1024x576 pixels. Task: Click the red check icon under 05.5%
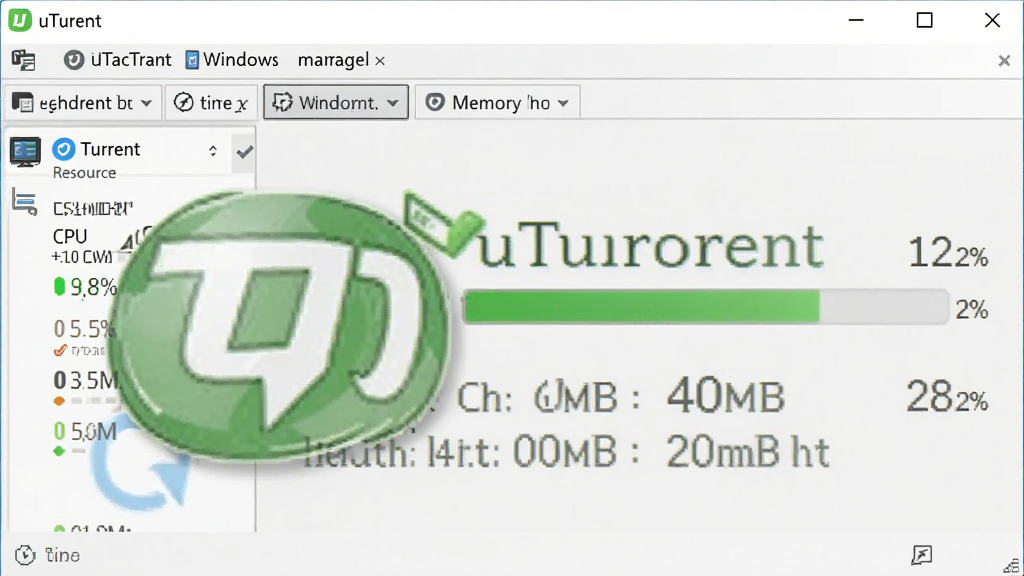pos(60,351)
